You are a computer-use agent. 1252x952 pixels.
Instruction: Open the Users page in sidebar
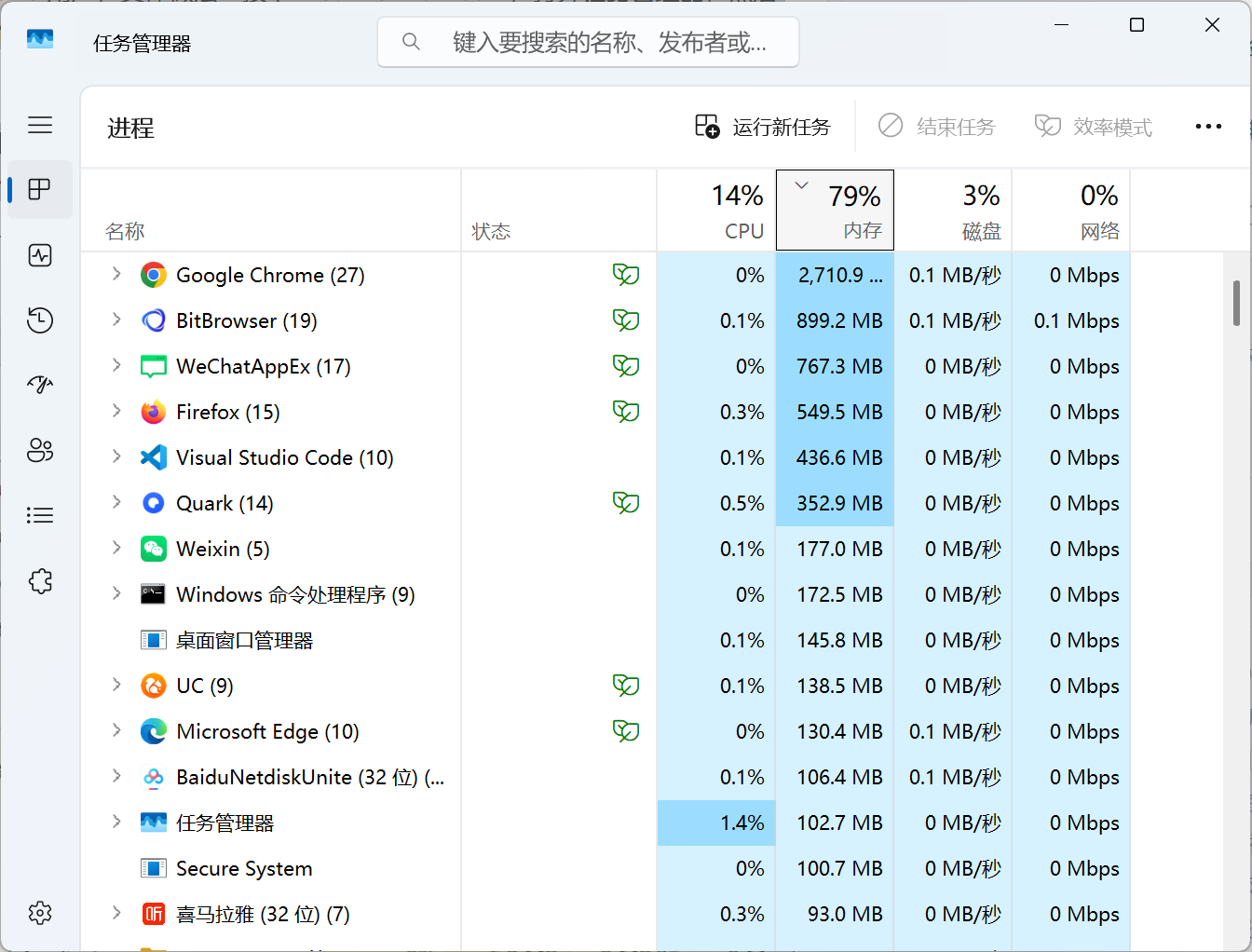tap(40, 451)
